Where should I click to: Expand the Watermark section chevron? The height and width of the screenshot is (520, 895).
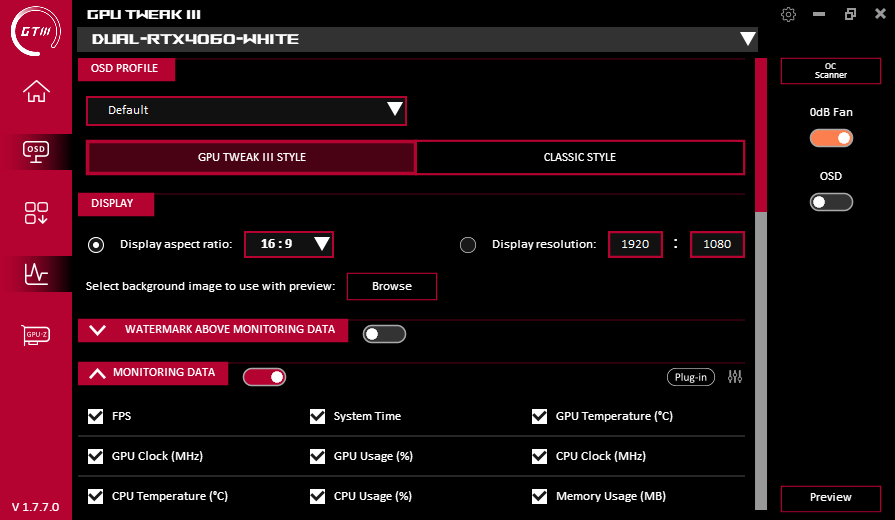coord(98,330)
